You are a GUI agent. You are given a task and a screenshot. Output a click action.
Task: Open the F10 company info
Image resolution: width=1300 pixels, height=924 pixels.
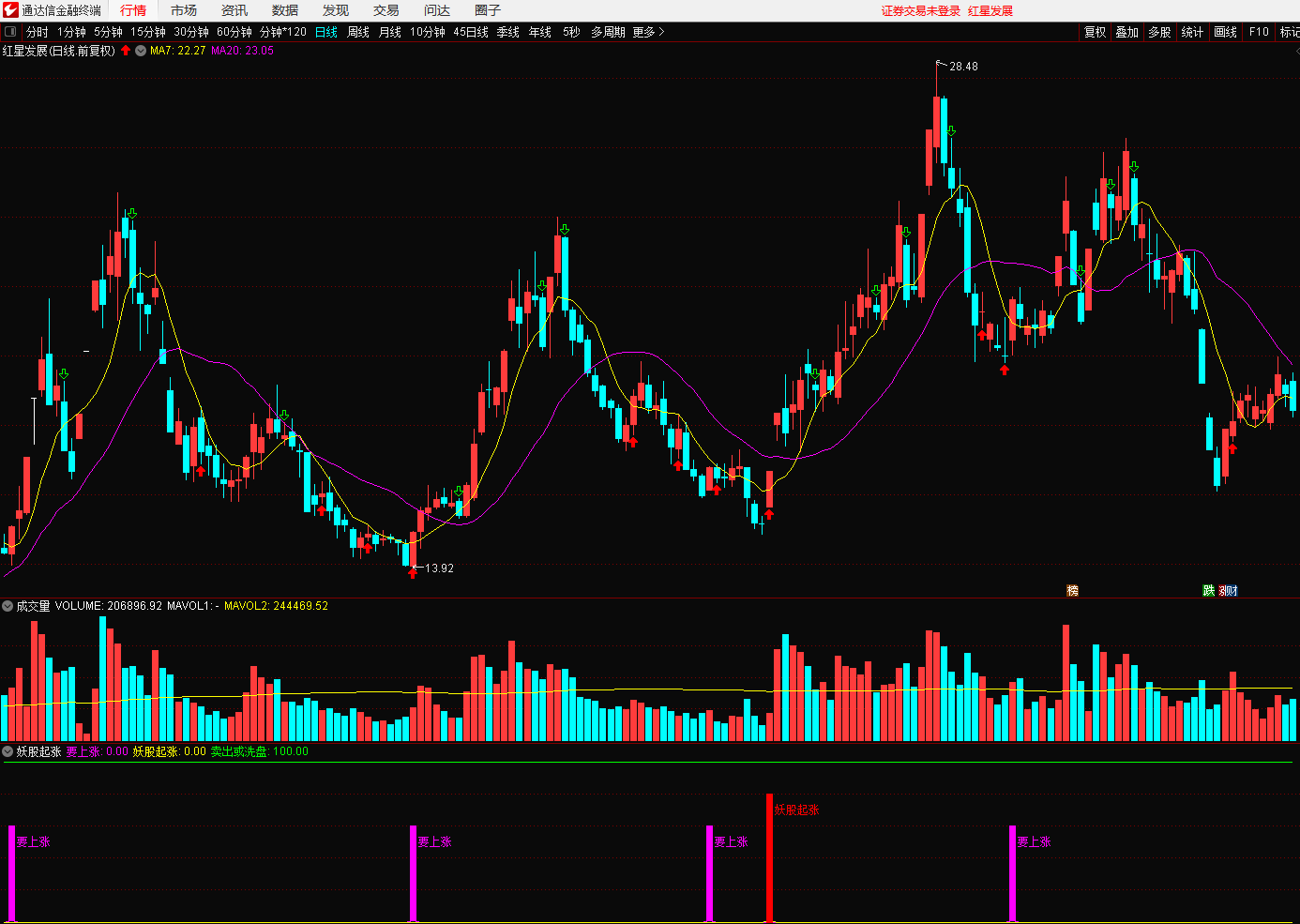click(x=1259, y=32)
